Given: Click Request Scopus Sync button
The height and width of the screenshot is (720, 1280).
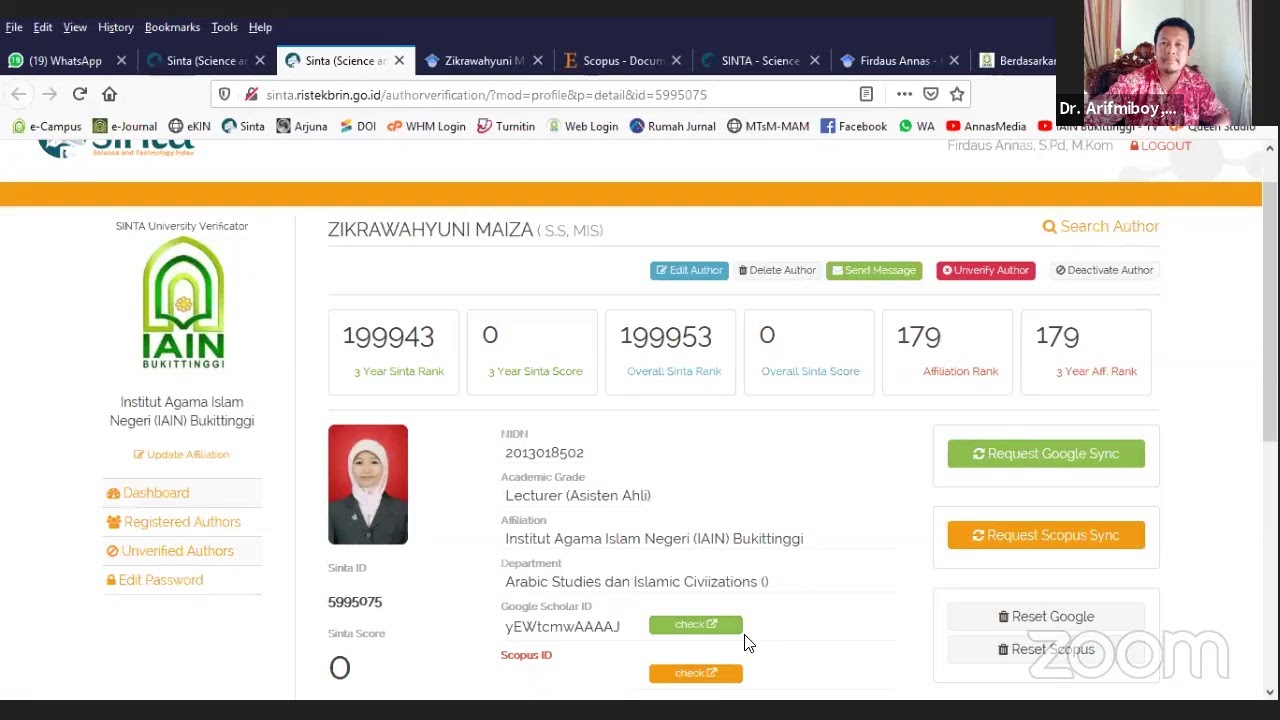Looking at the screenshot, I should [x=1046, y=535].
